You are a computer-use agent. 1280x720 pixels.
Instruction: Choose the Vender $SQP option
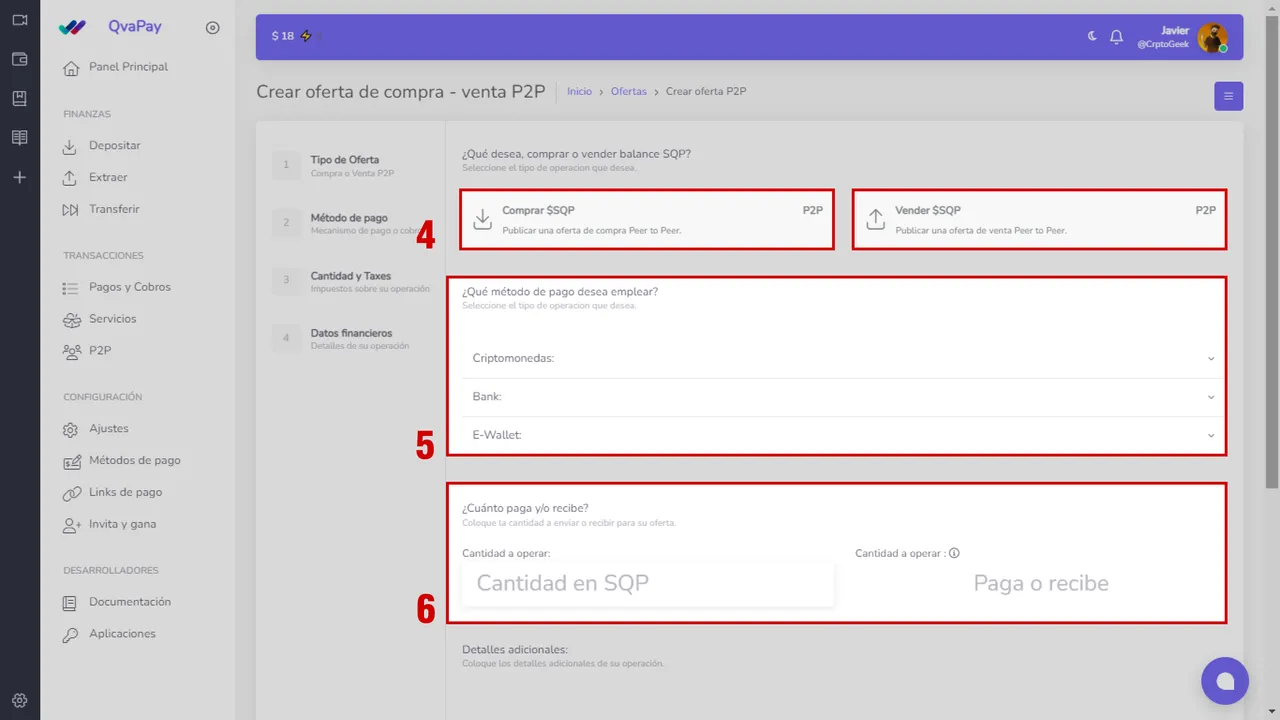(1040, 220)
